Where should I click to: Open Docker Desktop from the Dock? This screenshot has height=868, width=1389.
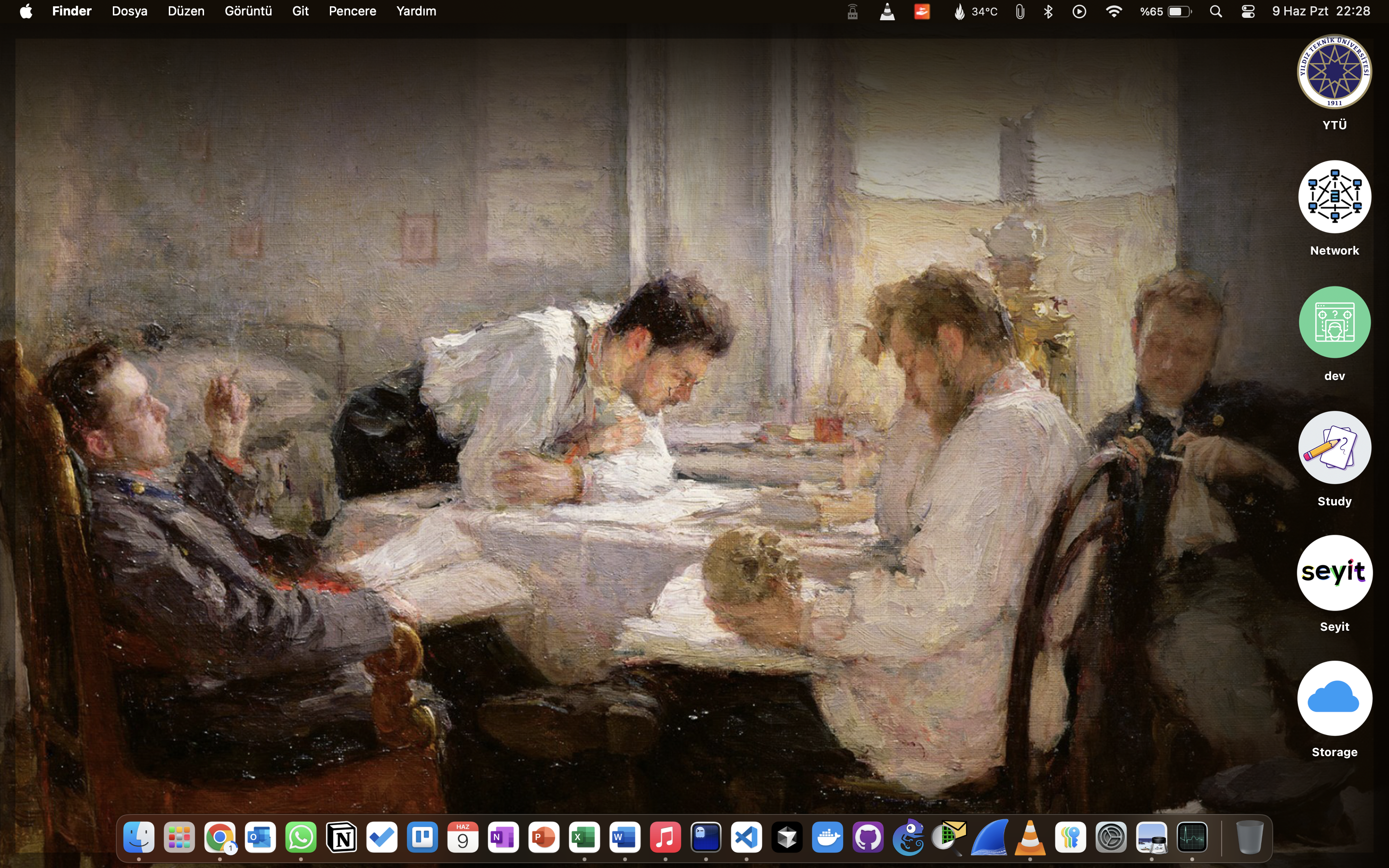pos(827,838)
